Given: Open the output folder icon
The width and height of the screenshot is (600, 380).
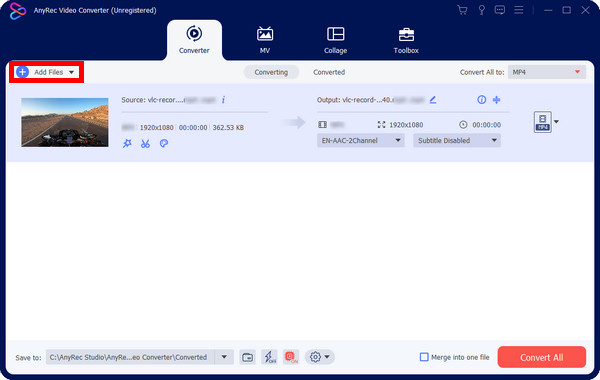Looking at the screenshot, I should (248, 357).
